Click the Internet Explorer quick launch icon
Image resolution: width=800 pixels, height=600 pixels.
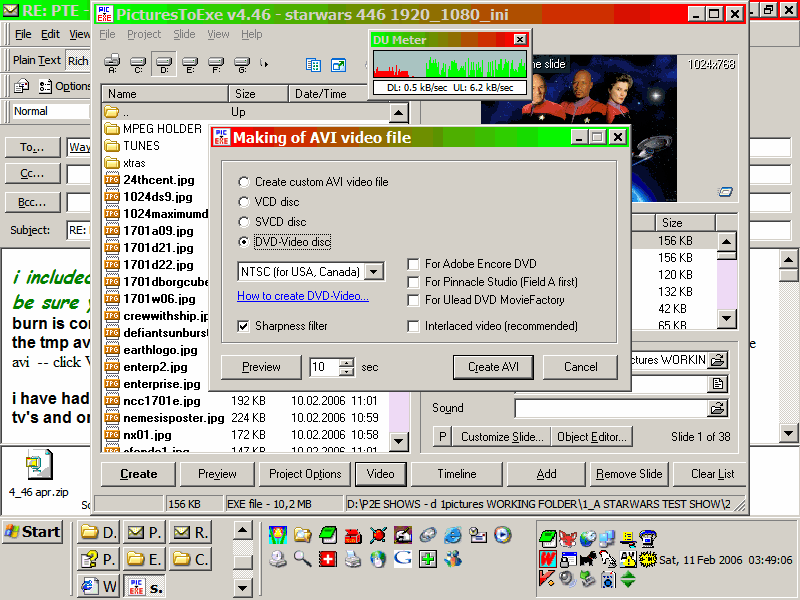point(453,535)
